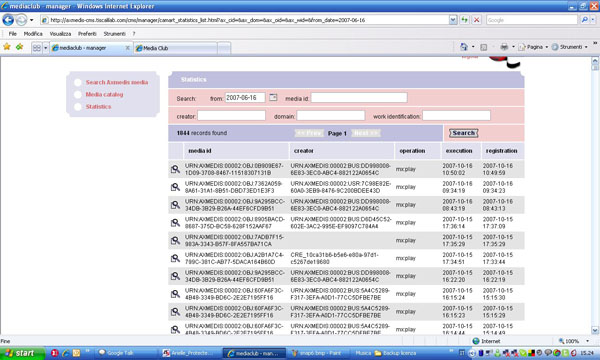The height and width of the screenshot is (360, 600).
Task: Click the Stop loading red X icon
Action: (476, 20)
